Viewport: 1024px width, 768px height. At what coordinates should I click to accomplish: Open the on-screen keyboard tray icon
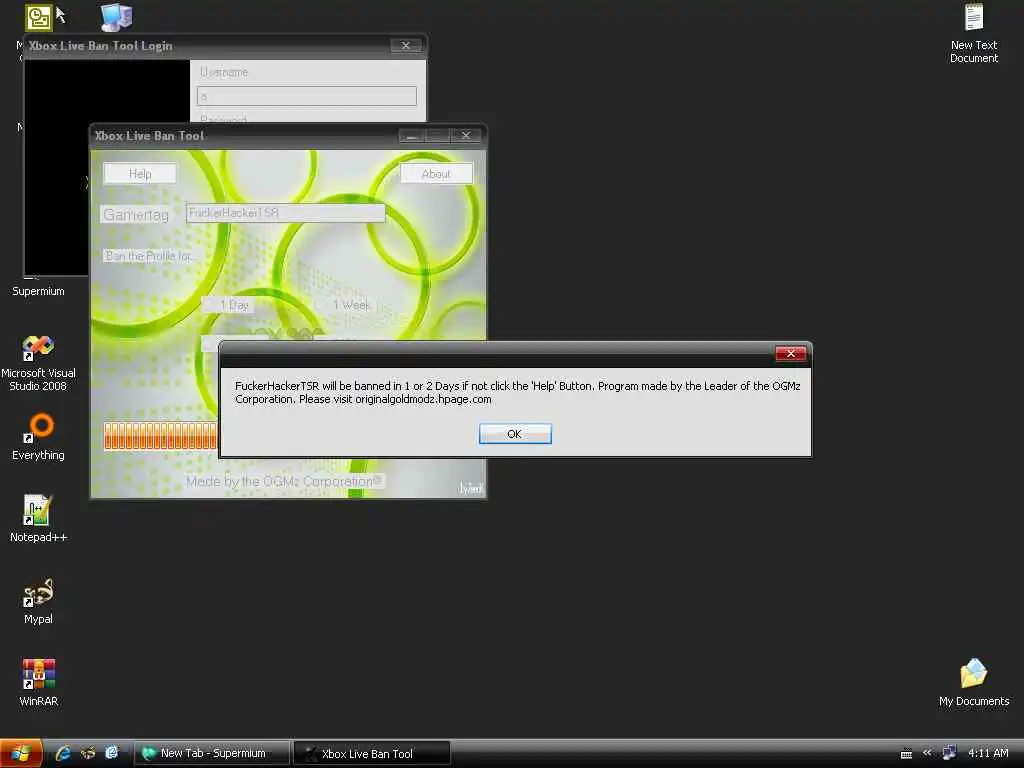click(x=906, y=754)
